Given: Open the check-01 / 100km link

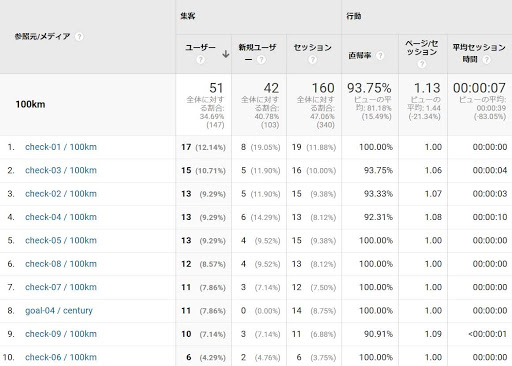Looking at the screenshot, I should tap(61, 147).
